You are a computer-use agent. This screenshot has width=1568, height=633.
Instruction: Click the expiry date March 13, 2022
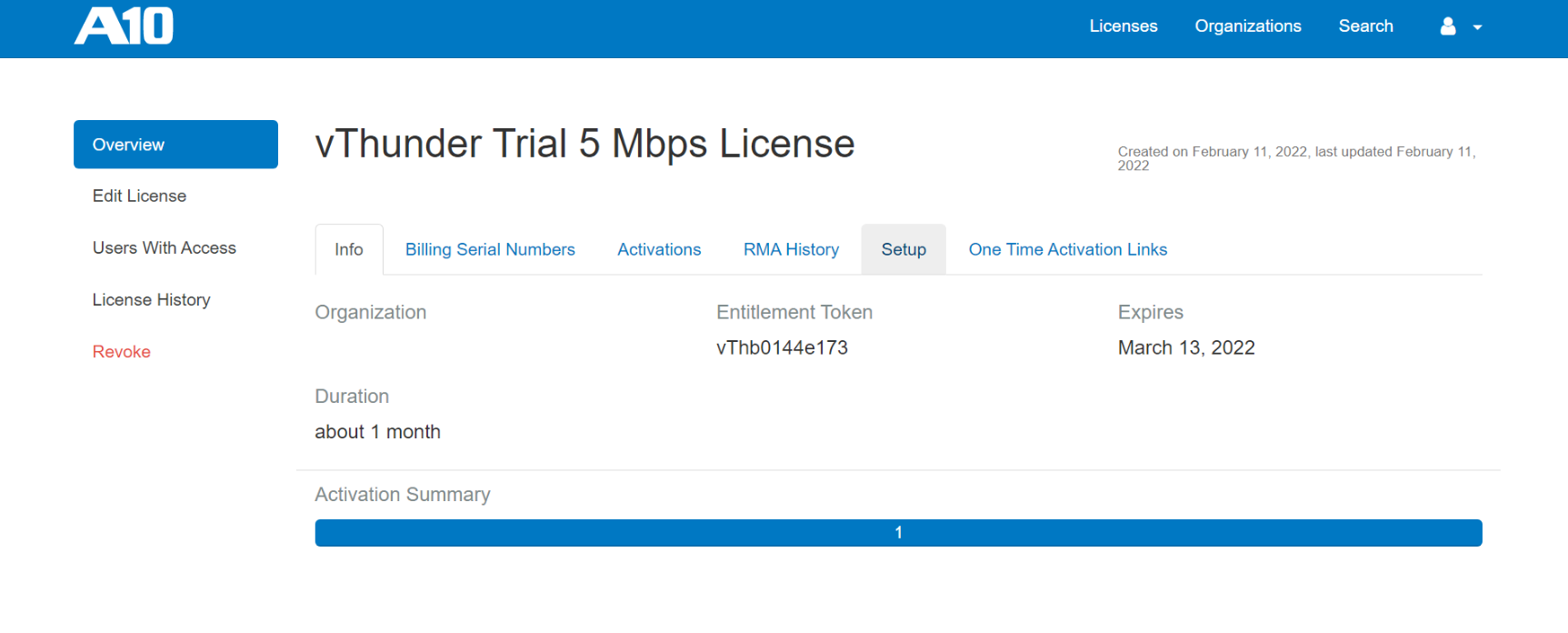(1186, 347)
